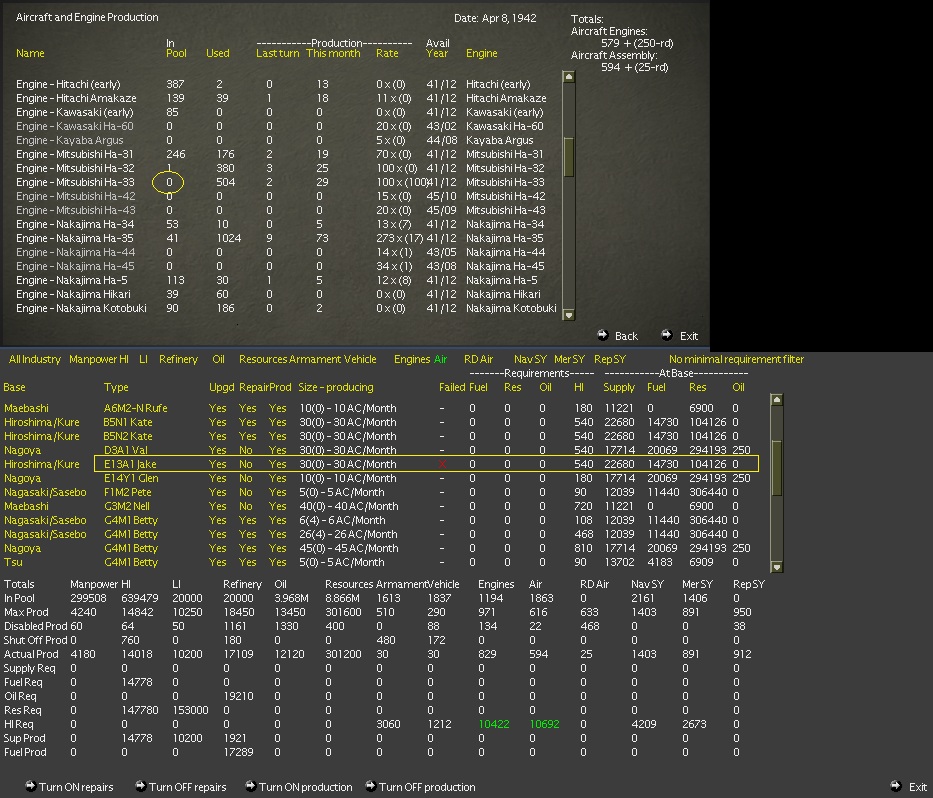
Task: Toggle Repair No for F1M2 Pete row
Action: [246, 493]
